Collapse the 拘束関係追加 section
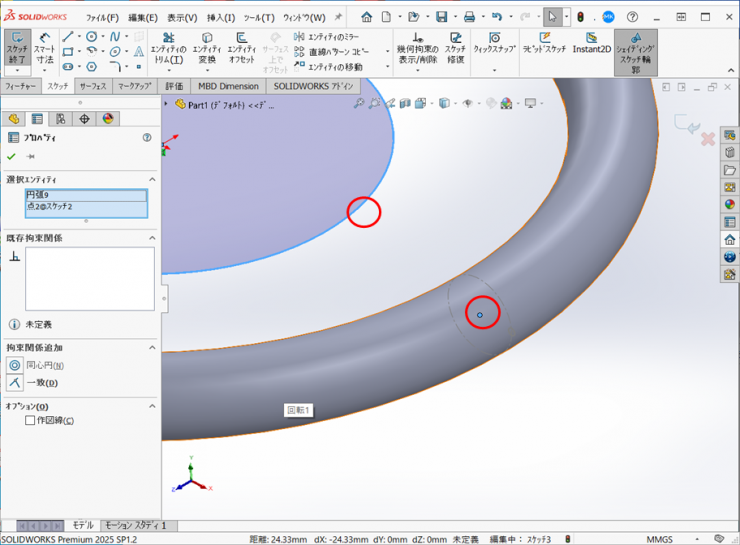The image size is (740, 545). [152, 347]
